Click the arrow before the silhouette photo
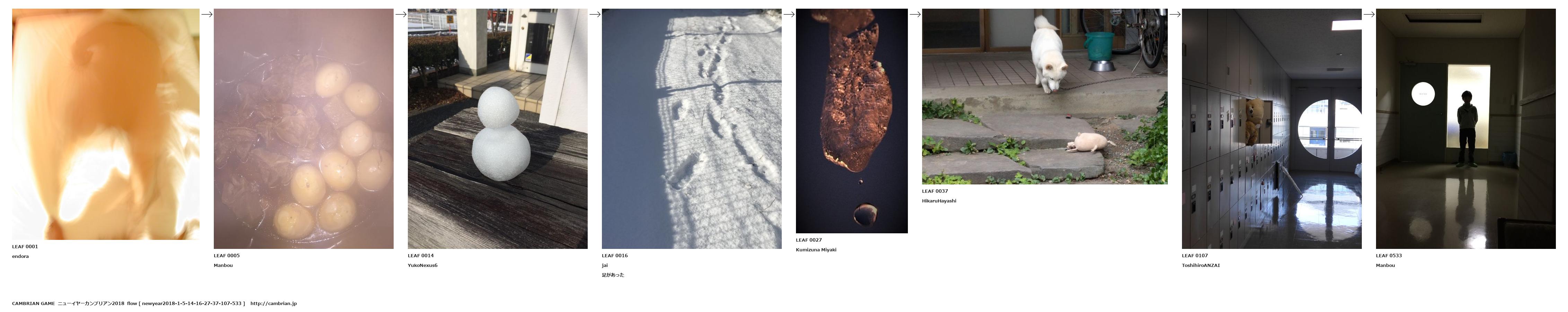 [1369, 15]
